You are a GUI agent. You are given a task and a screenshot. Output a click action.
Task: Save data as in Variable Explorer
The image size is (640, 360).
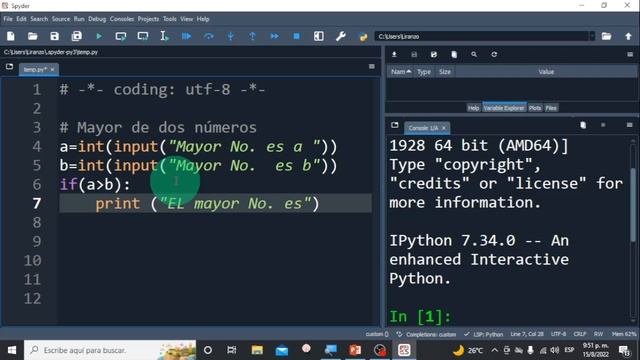coord(434,54)
